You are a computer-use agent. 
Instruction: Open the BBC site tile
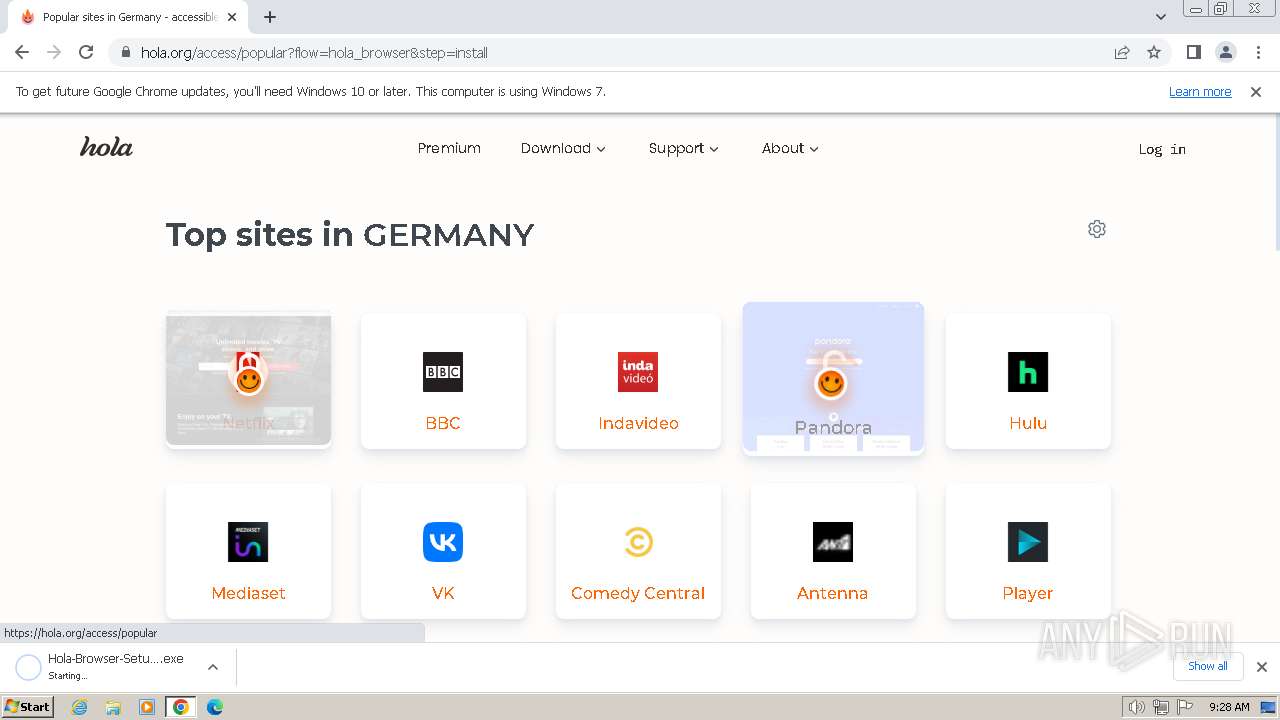tap(443, 381)
